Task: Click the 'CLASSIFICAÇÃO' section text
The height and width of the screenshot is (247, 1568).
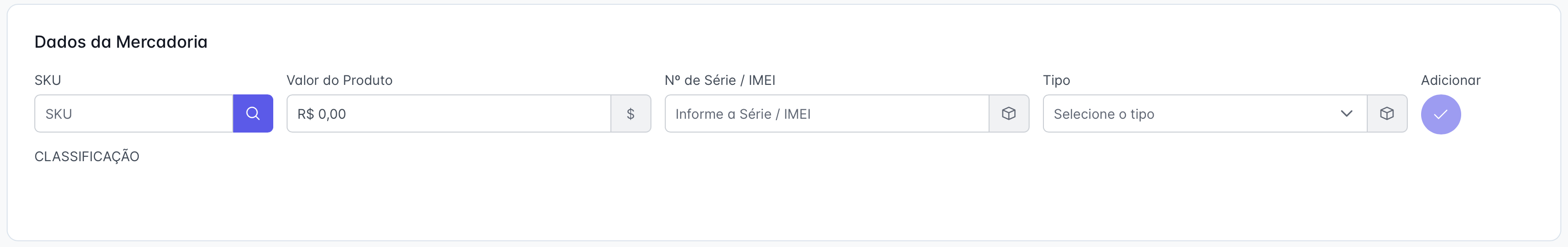Action: (87, 156)
